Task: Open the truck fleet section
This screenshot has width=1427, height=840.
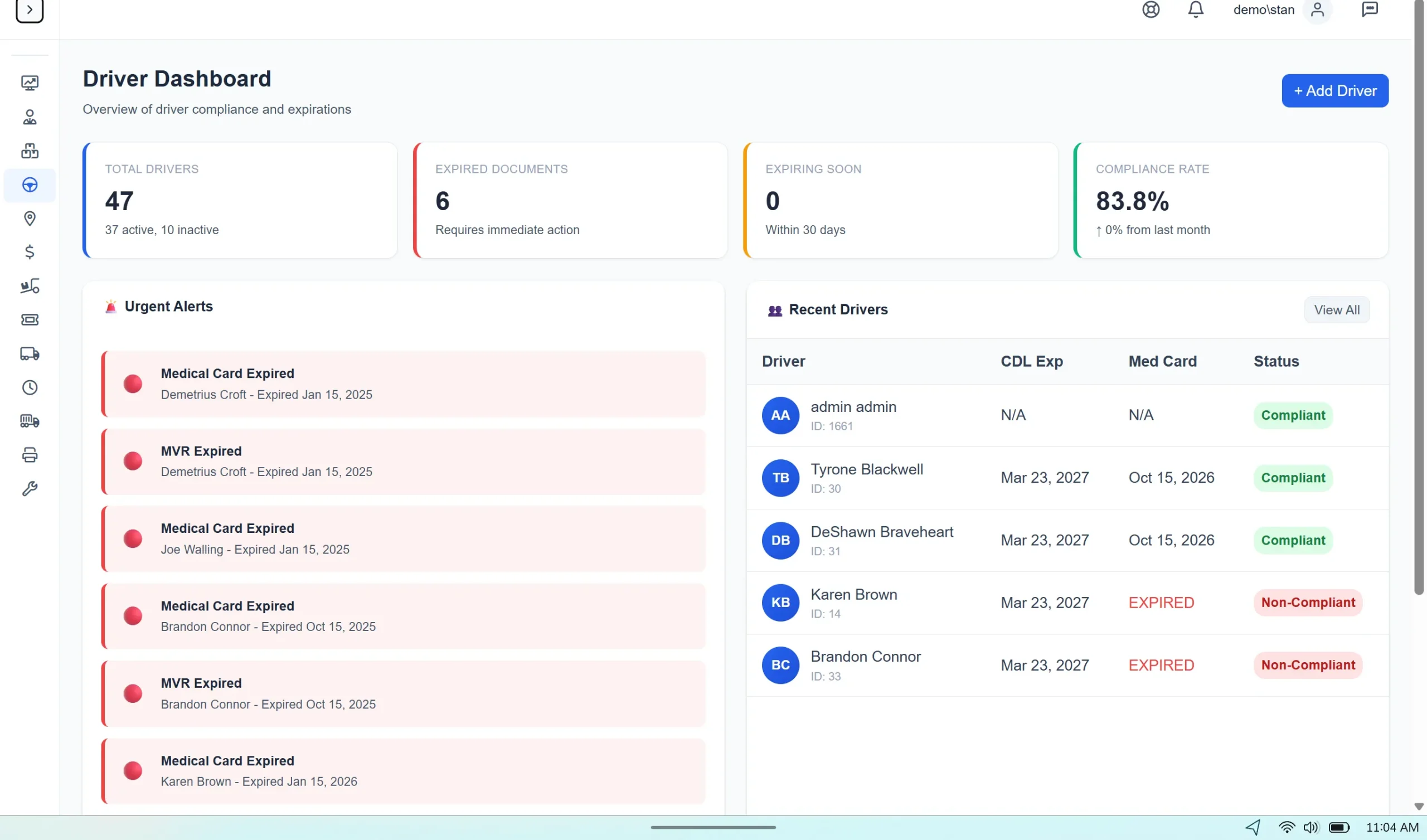Action: coord(30,354)
